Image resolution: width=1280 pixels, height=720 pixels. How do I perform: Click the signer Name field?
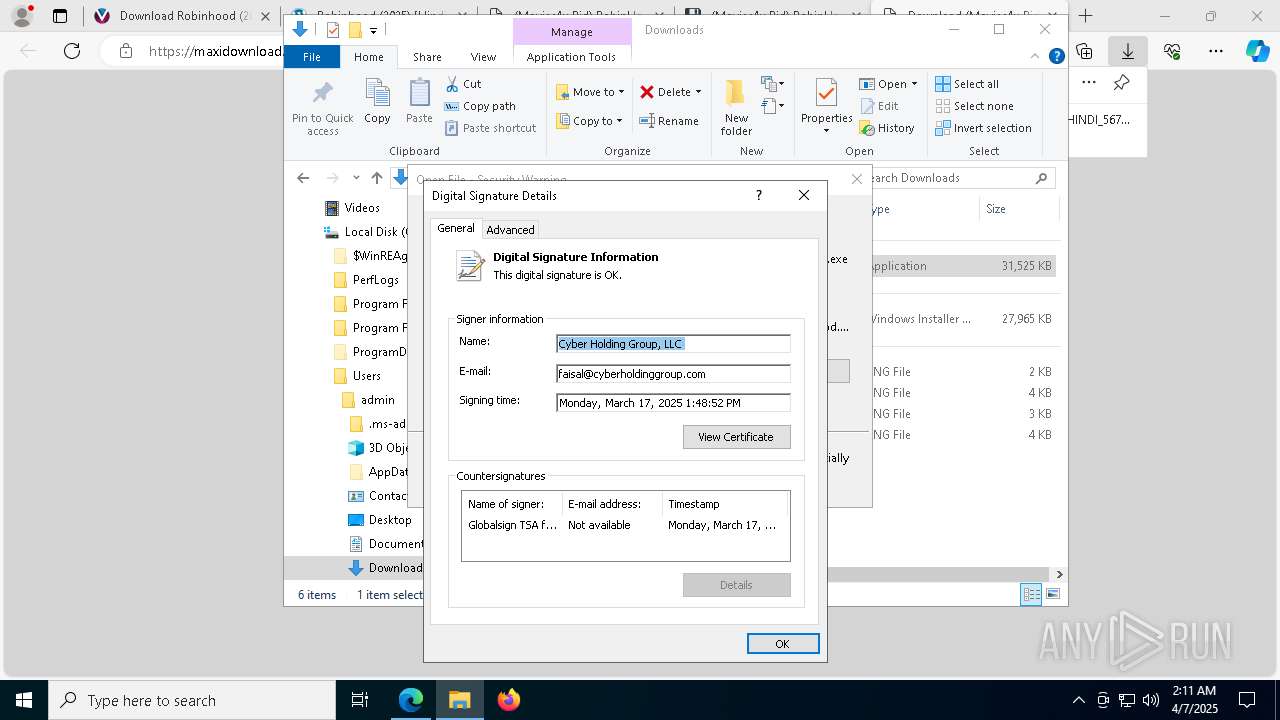tap(673, 344)
